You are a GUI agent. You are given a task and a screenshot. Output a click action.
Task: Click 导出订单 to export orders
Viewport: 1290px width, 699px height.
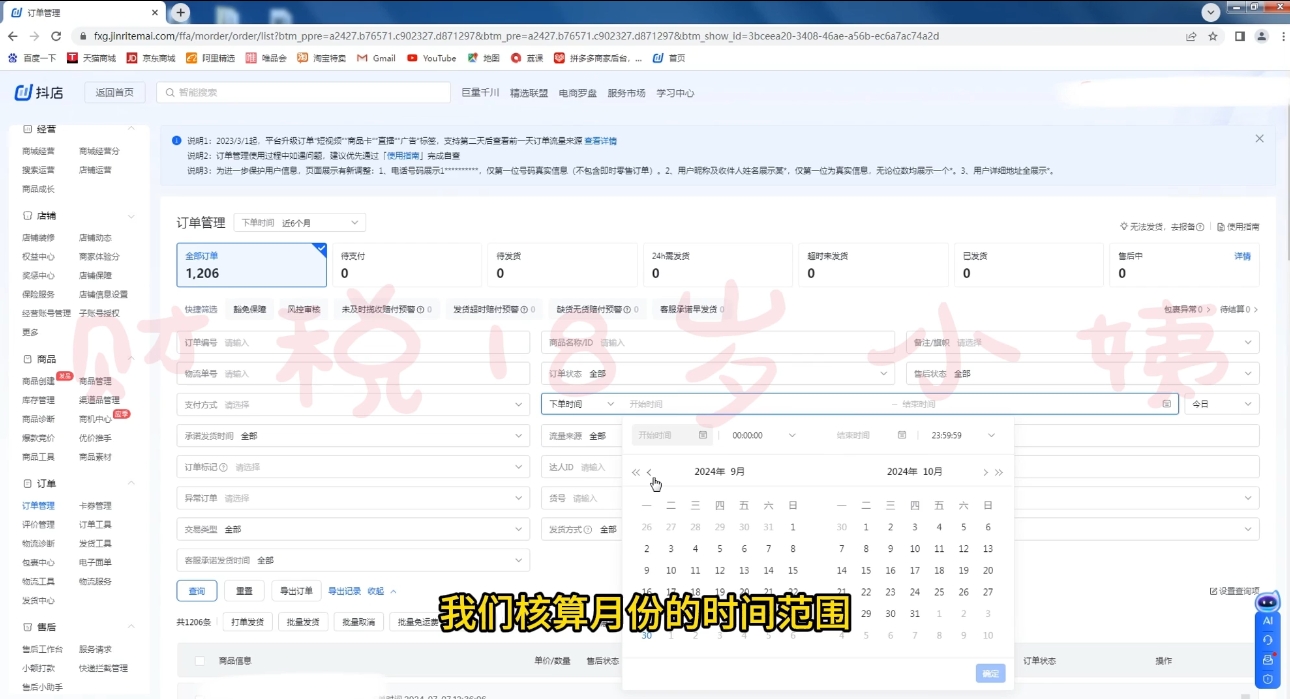click(x=296, y=591)
